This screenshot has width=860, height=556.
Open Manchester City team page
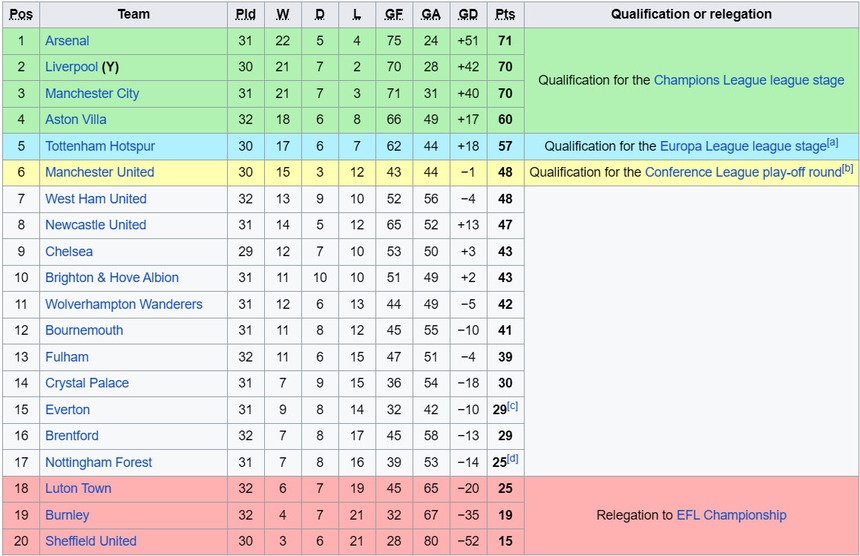[x=92, y=93]
